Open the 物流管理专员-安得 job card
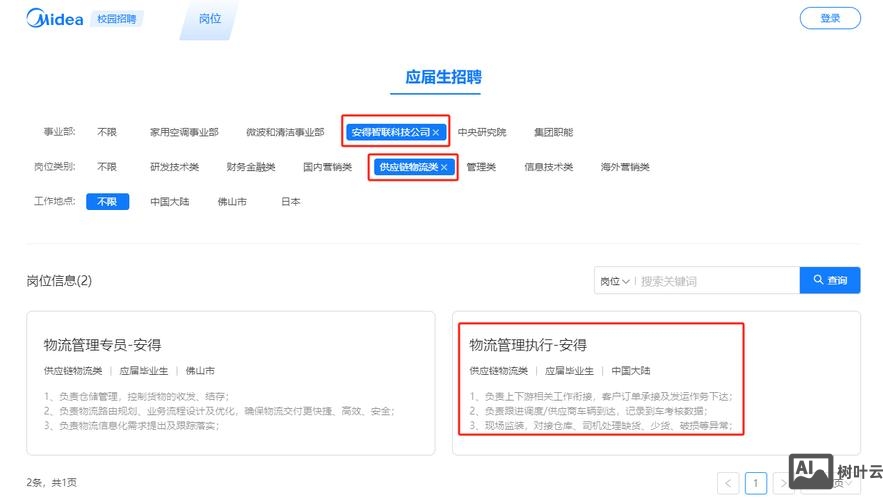Image resolution: width=891 pixels, height=500 pixels. [231, 383]
